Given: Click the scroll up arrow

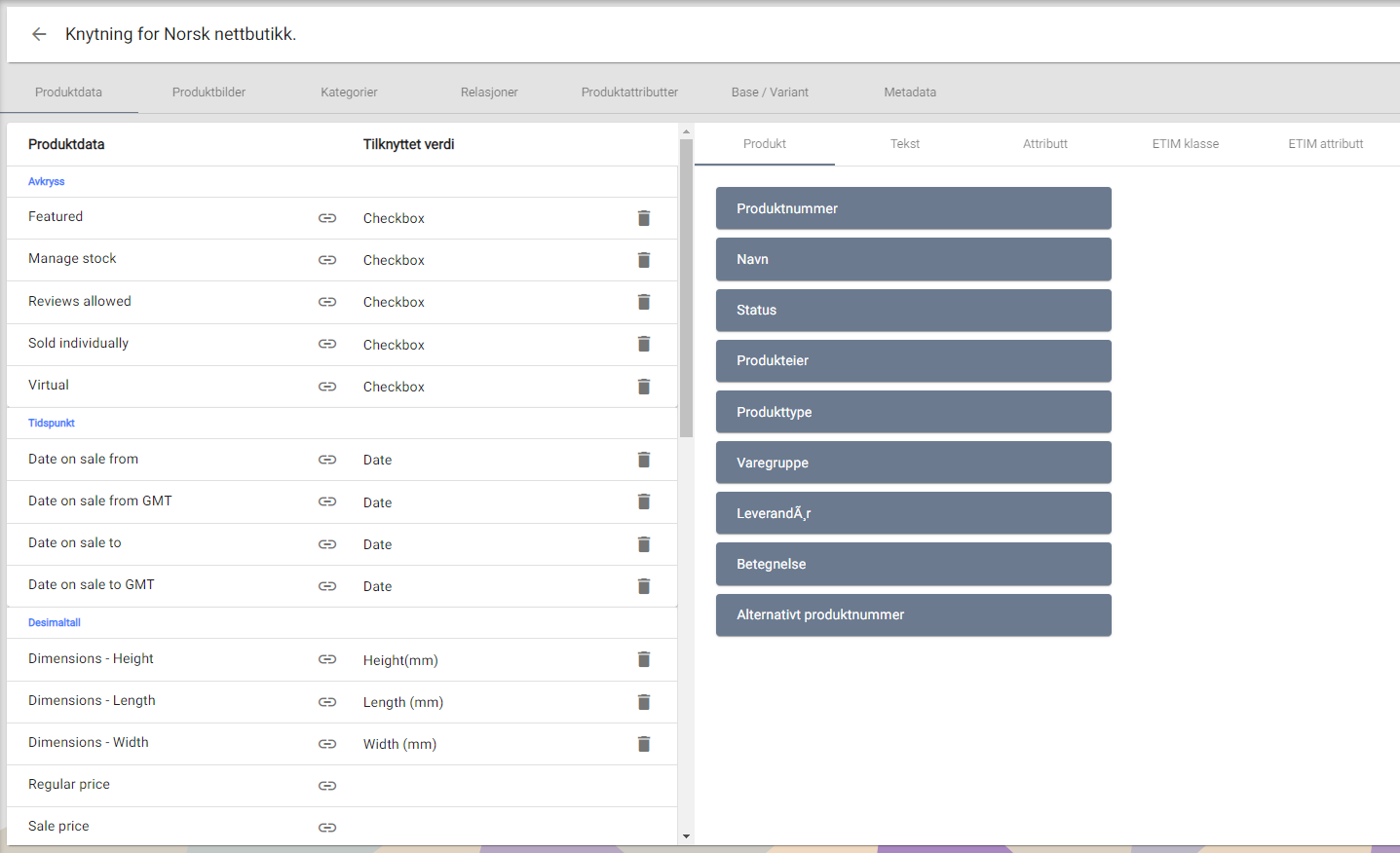Looking at the screenshot, I should pyautogui.click(x=686, y=130).
